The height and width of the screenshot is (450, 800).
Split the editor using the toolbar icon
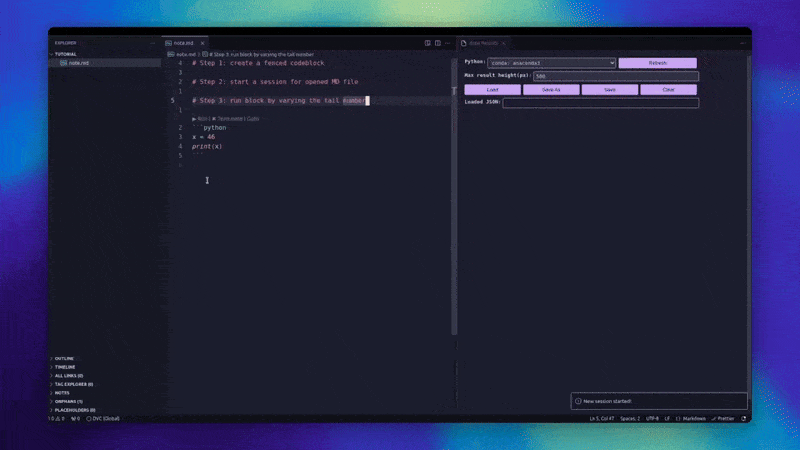click(x=438, y=43)
